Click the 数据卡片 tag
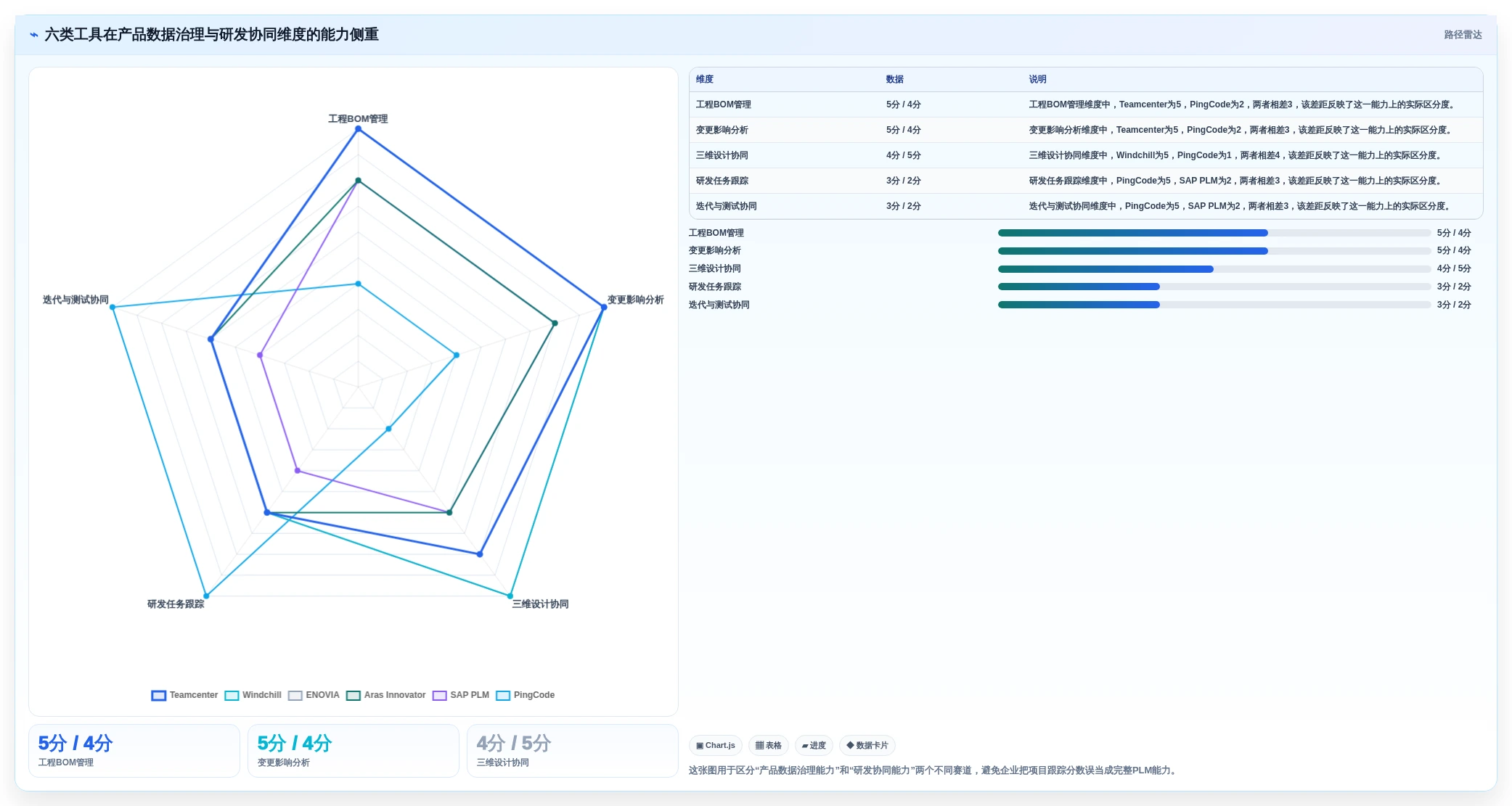Viewport: 1512px width, 806px height. (867, 745)
